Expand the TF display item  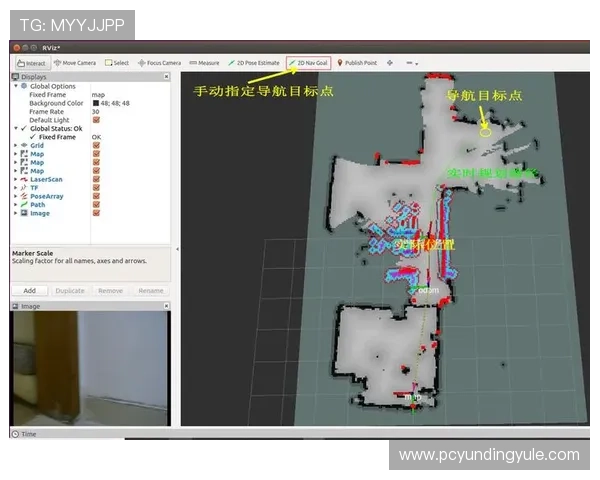15,188
